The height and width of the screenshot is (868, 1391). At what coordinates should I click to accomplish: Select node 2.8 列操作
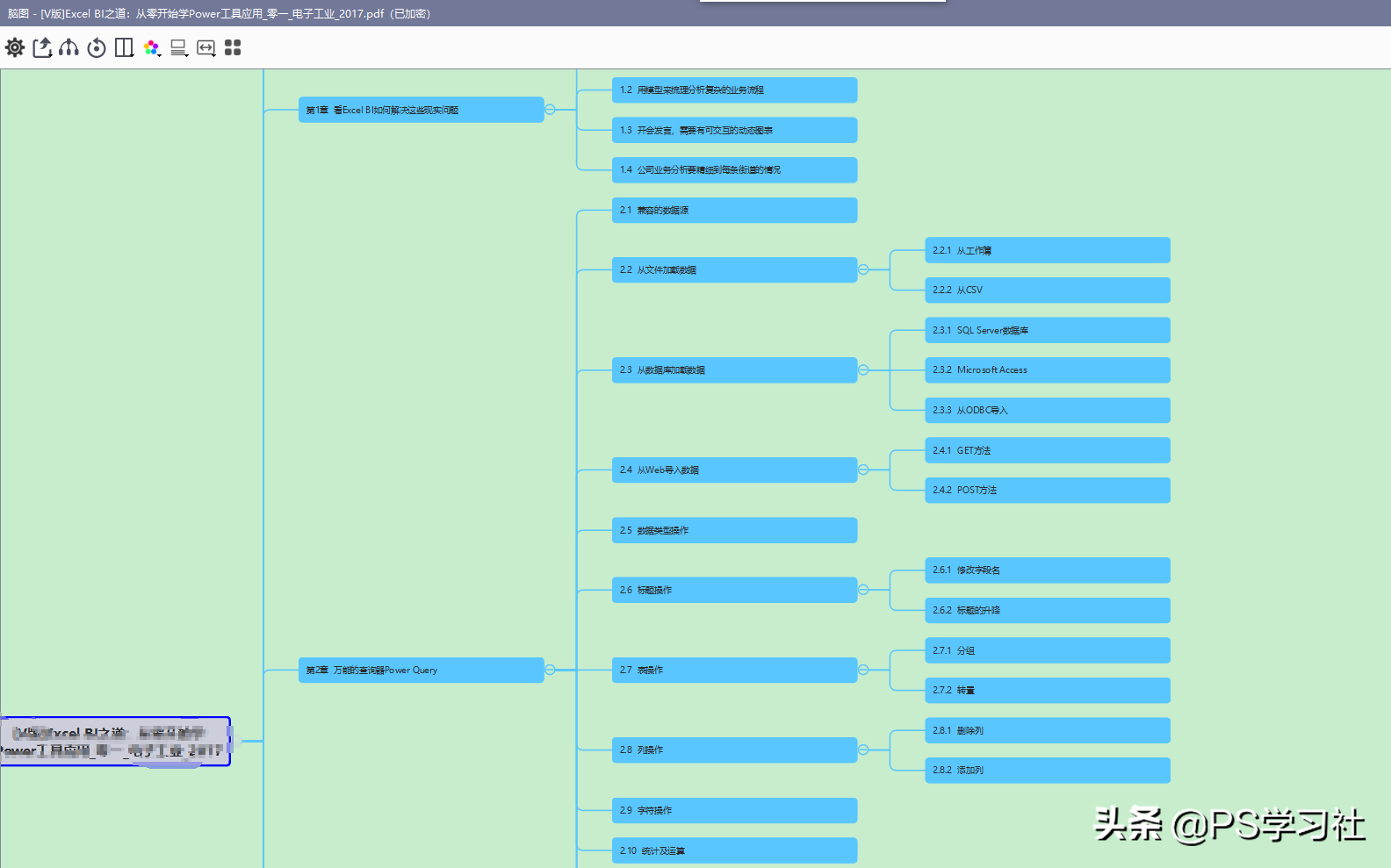[x=735, y=750]
